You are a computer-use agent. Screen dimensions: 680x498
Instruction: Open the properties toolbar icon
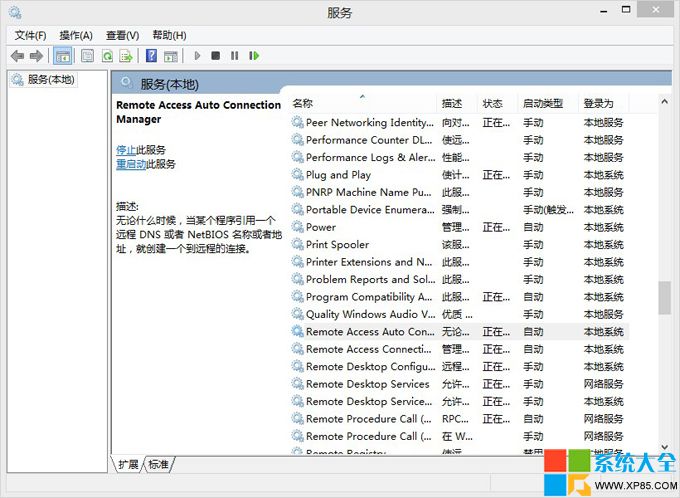click(88, 56)
